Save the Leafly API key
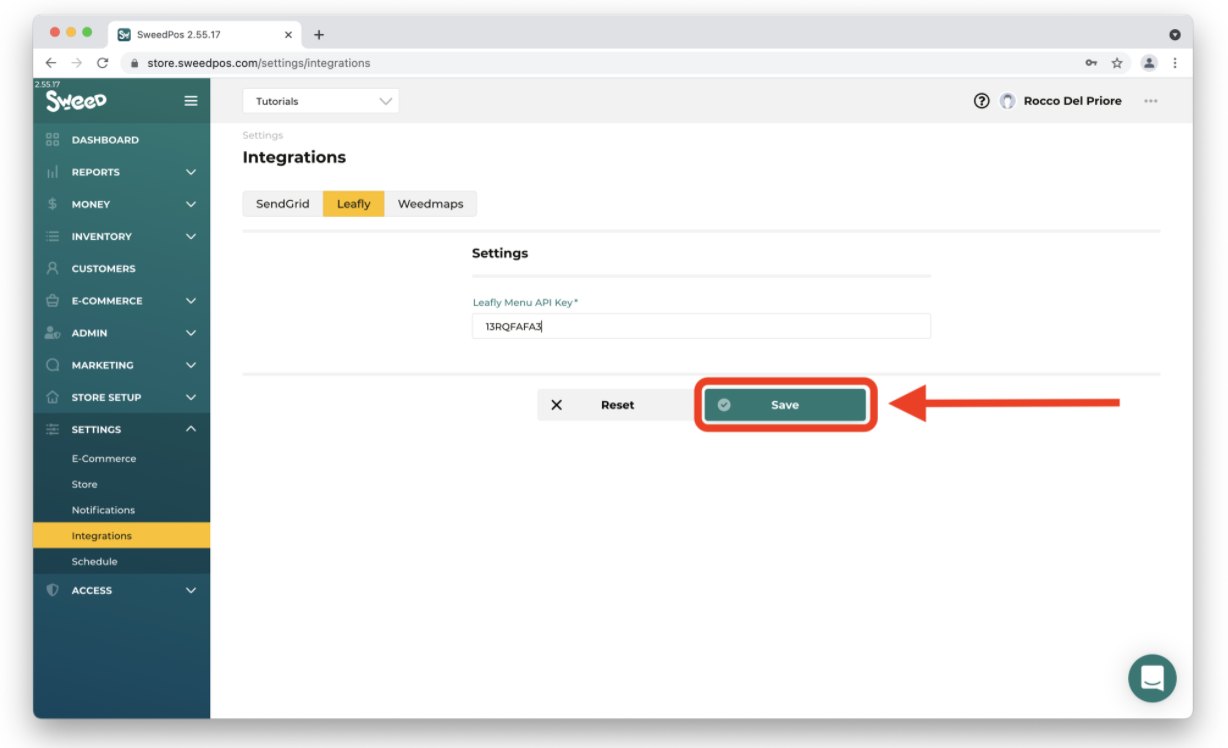This screenshot has width=1228, height=748. (x=785, y=405)
